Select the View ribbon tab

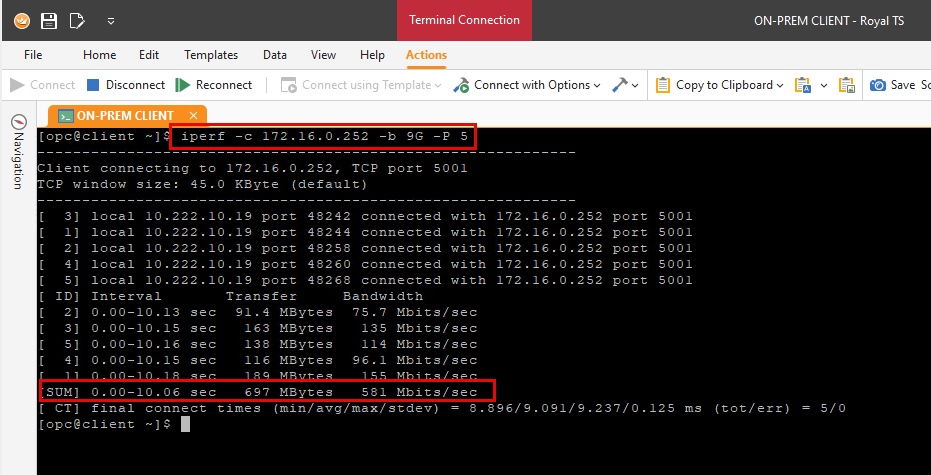[x=323, y=55]
